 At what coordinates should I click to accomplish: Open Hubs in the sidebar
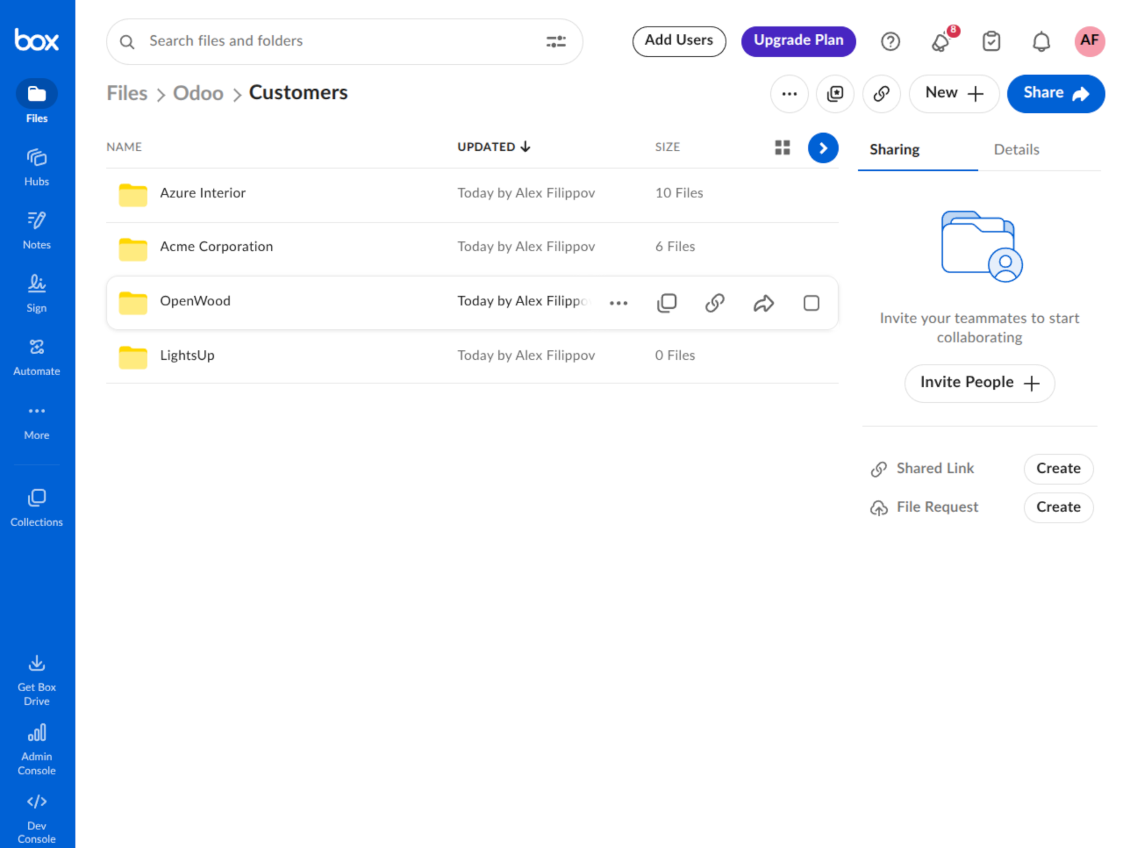point(37,167)
